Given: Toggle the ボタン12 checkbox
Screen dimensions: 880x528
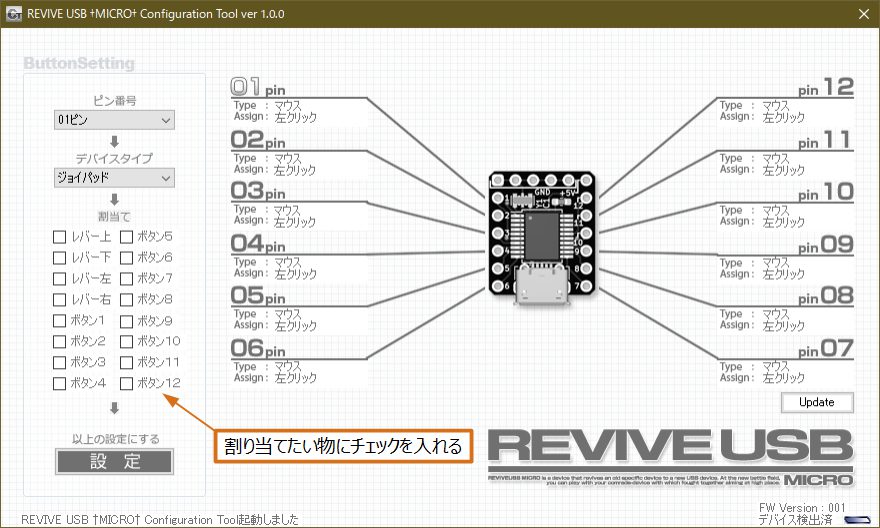Looking at the screenshot, I should coord(126,383).
